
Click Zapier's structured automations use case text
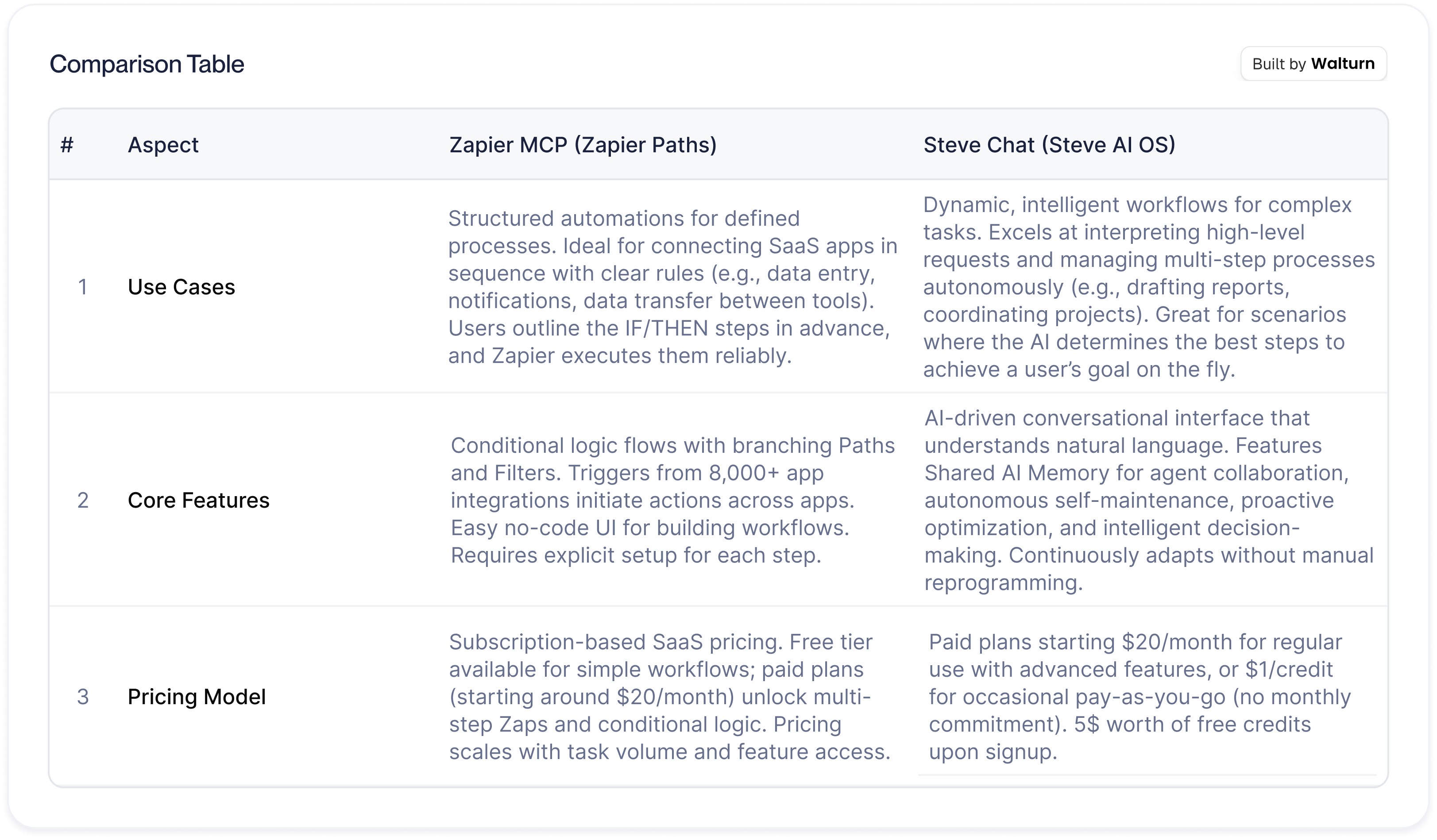tap(673, 287)
